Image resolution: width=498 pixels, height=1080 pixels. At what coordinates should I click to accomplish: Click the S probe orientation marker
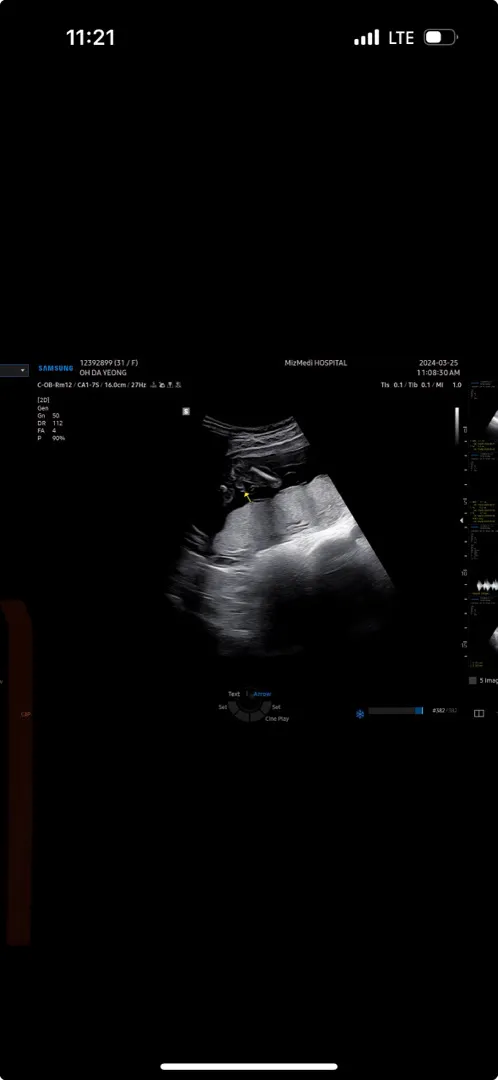pyautogui.click(x=186, y=411)
